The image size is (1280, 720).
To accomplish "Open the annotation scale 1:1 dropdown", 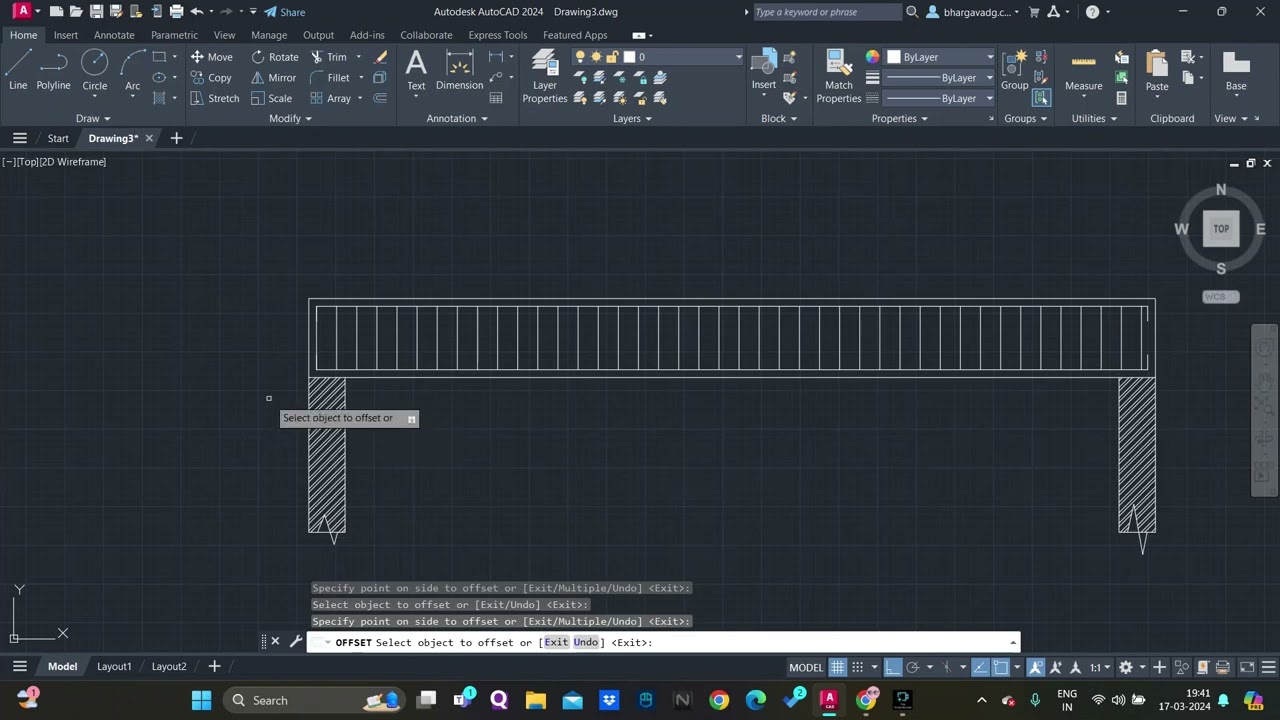I will point(1101,667).
